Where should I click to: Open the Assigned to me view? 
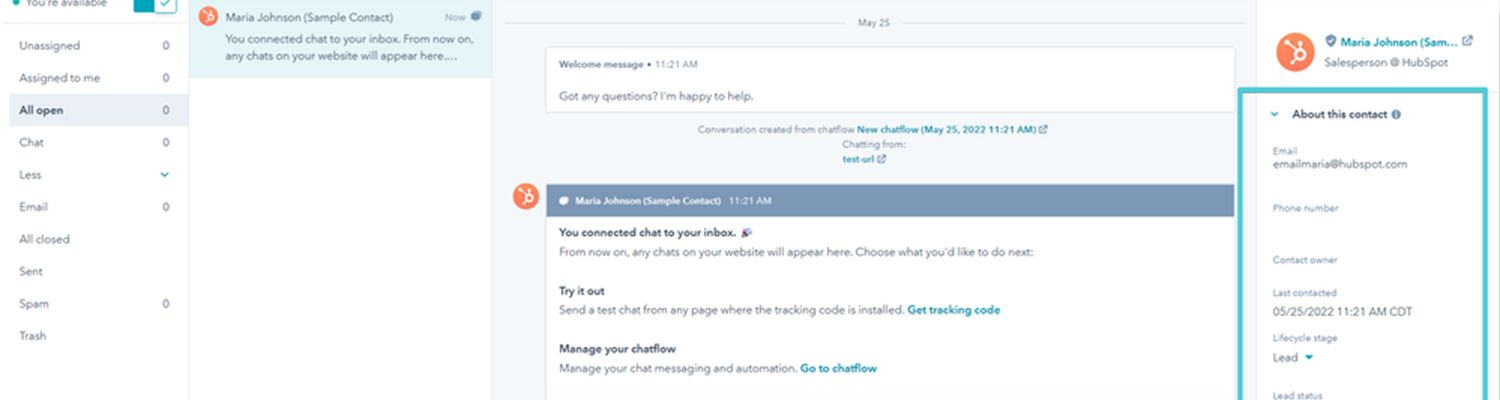(x=94, y=78)
